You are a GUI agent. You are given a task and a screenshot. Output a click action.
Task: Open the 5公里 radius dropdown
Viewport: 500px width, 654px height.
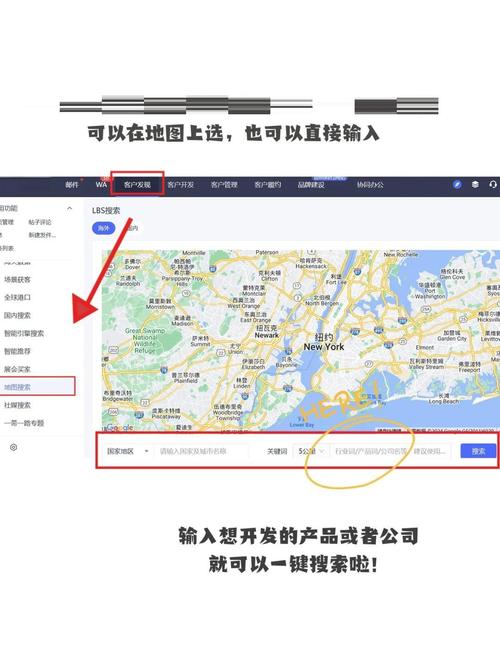pos(311,451)
